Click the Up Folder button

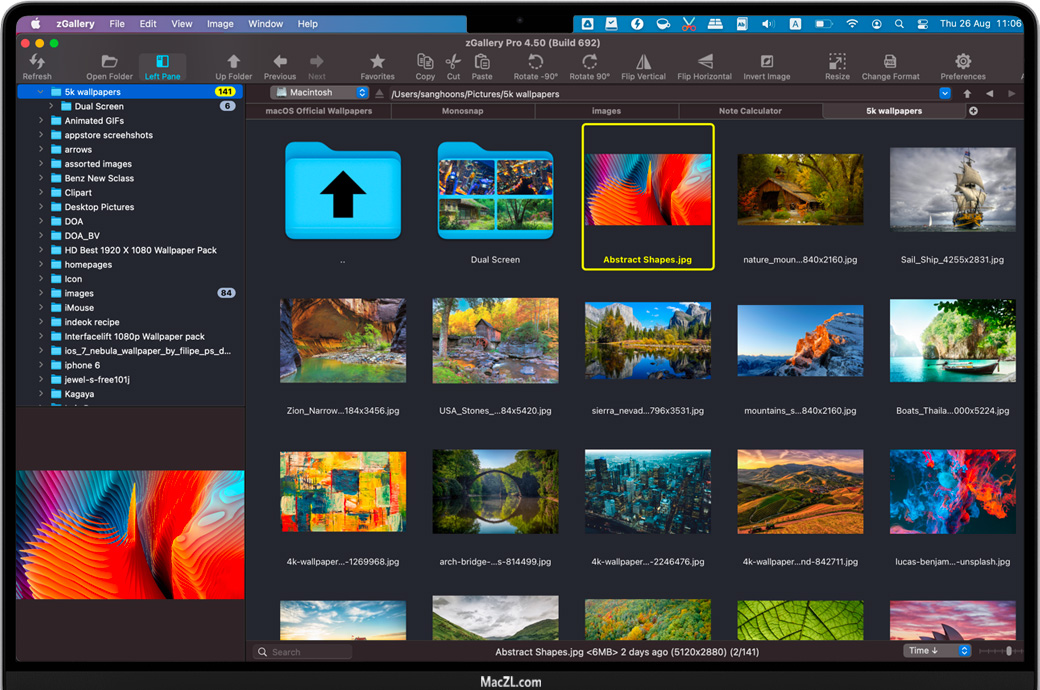pyautogui.click(x=233, y=62)
